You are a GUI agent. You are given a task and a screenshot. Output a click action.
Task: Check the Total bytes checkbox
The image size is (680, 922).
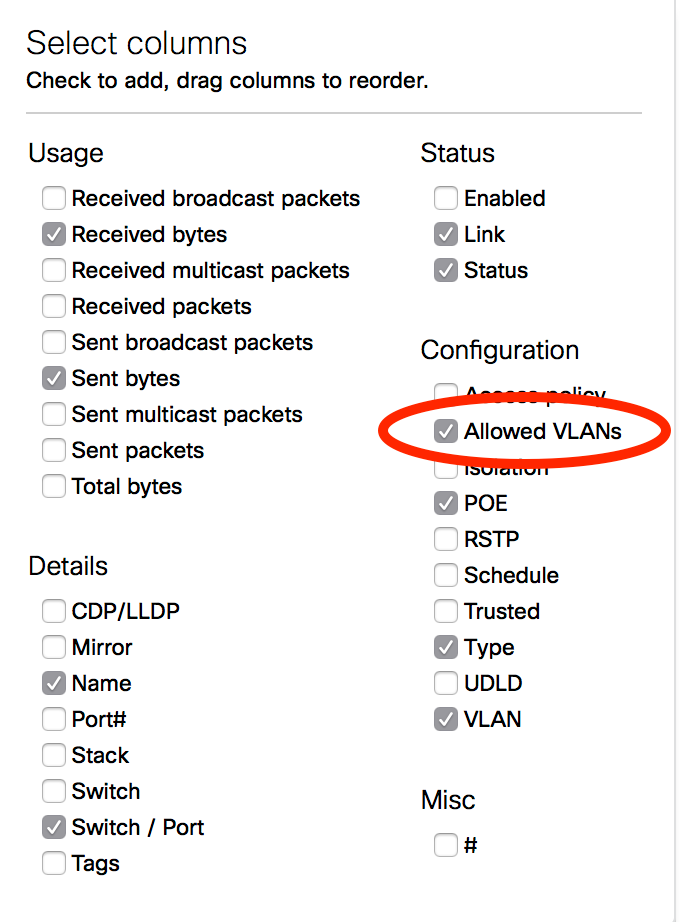click(x=54, y=487)
